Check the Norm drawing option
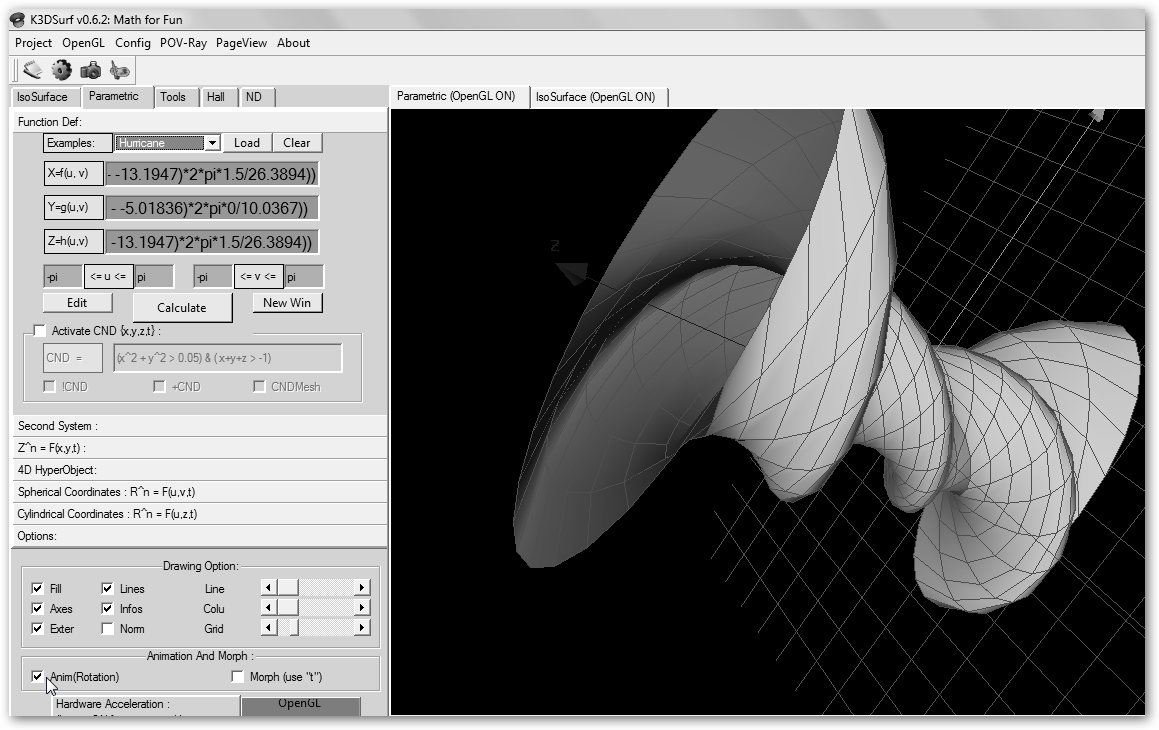The height and width of the screenshot is (730, 1159). [108, 629]
